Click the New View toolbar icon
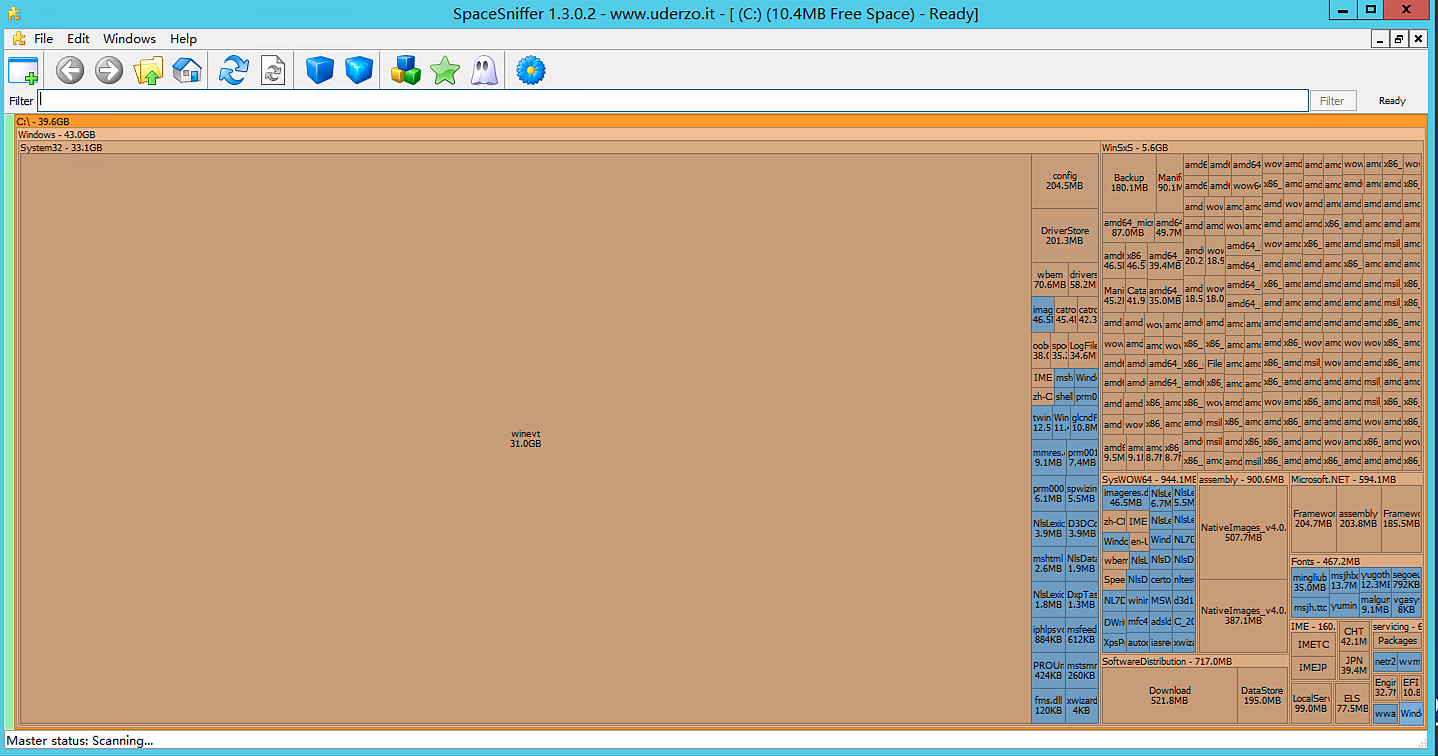The width and height of the screenshot is (1438, 756). [23, 71]
